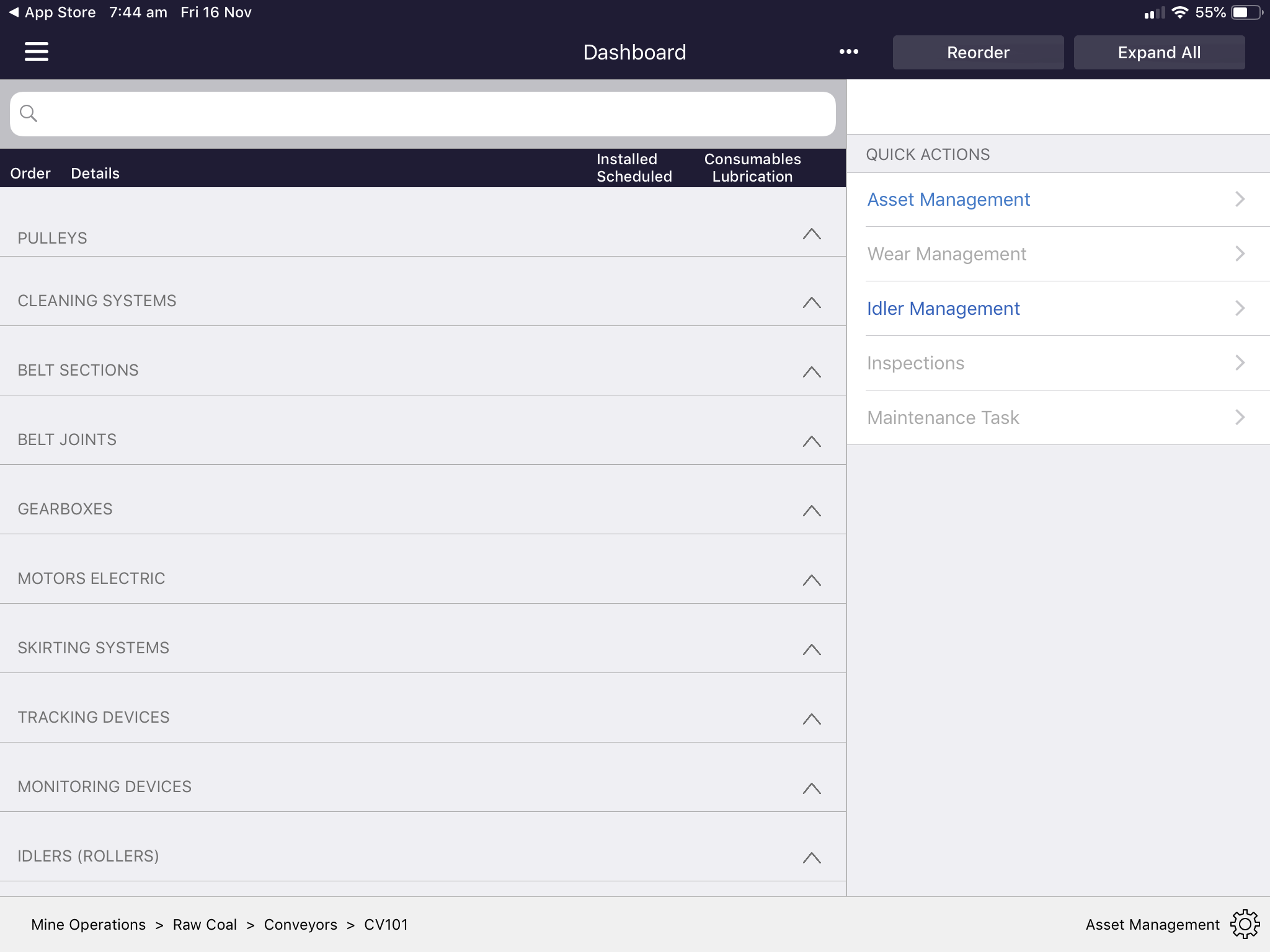The width and height of the screenshot is (1270, 952).
Task: Open Wear Management quick action
Action: 1058,254
